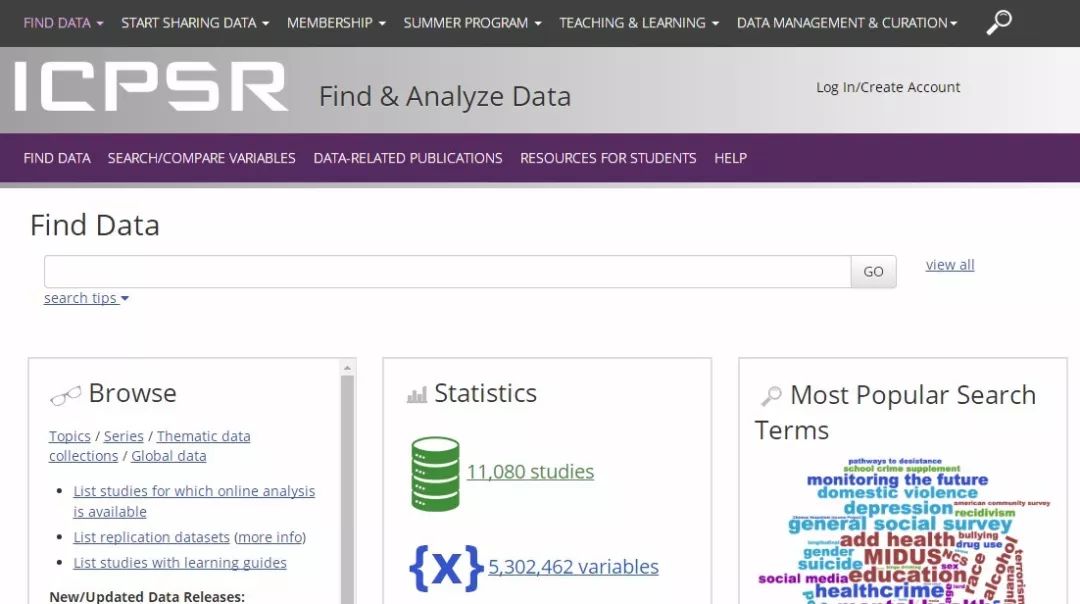Click the blue {x} variables icon

(446, 568)
